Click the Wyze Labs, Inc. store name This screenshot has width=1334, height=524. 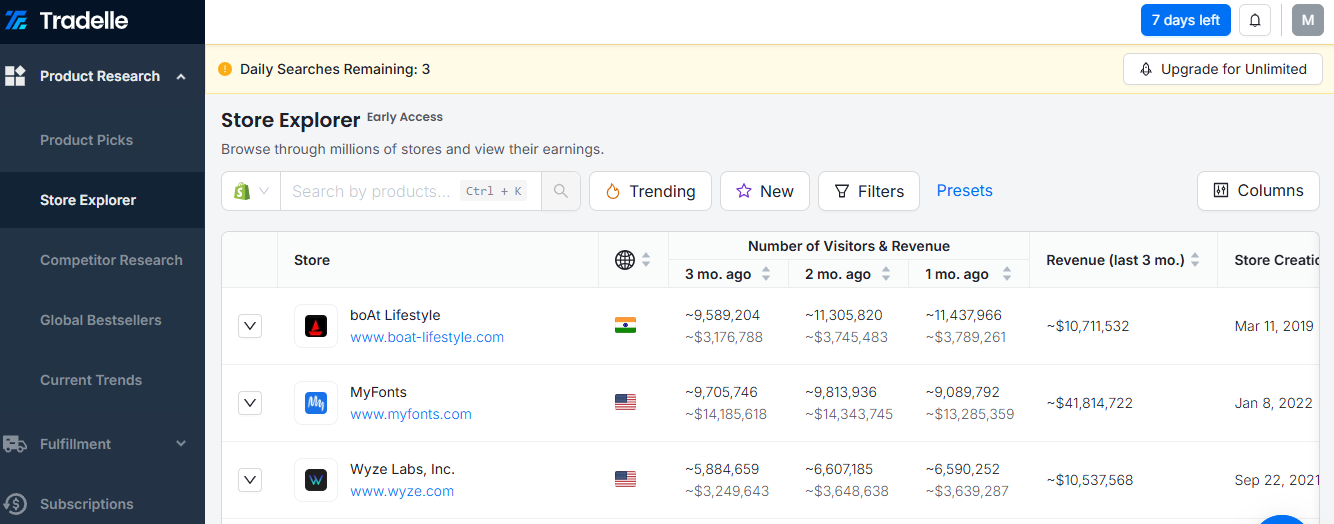402,469
